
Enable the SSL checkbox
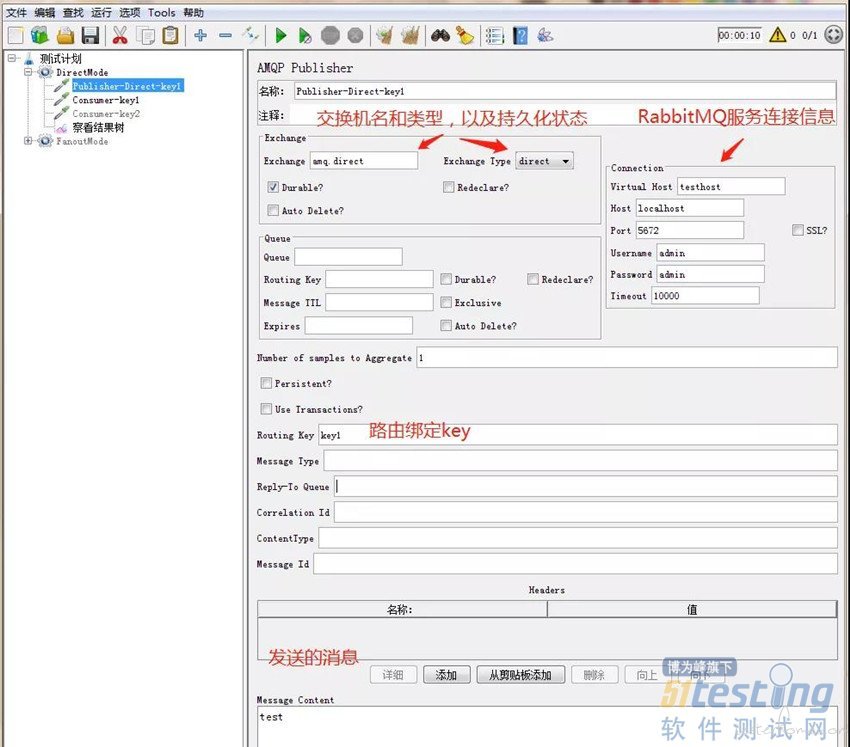(x=797, y=230)
